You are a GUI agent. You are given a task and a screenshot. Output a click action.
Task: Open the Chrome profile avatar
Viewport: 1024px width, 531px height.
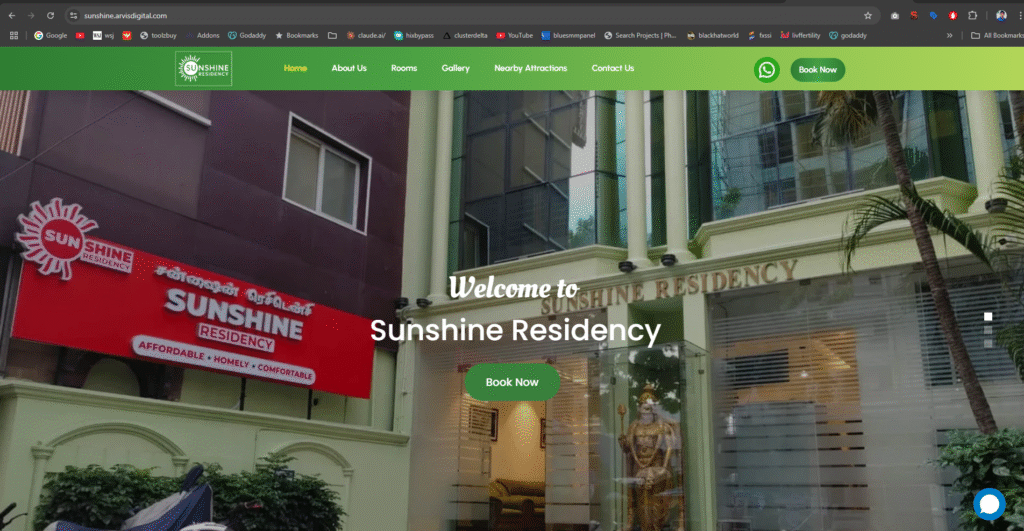[x=1001, y=16]
